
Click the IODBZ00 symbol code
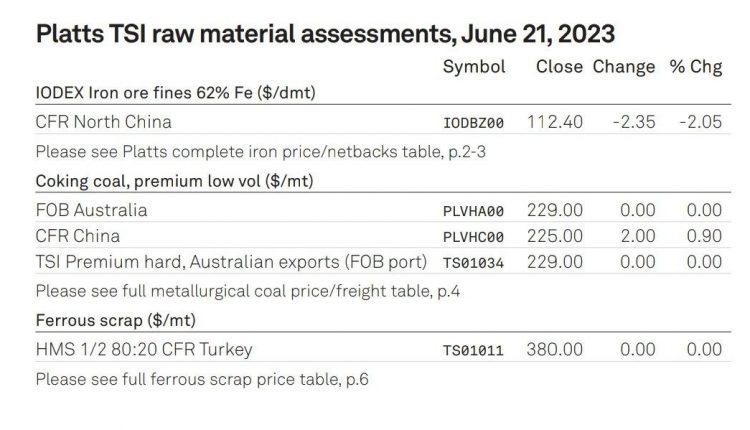473,123
